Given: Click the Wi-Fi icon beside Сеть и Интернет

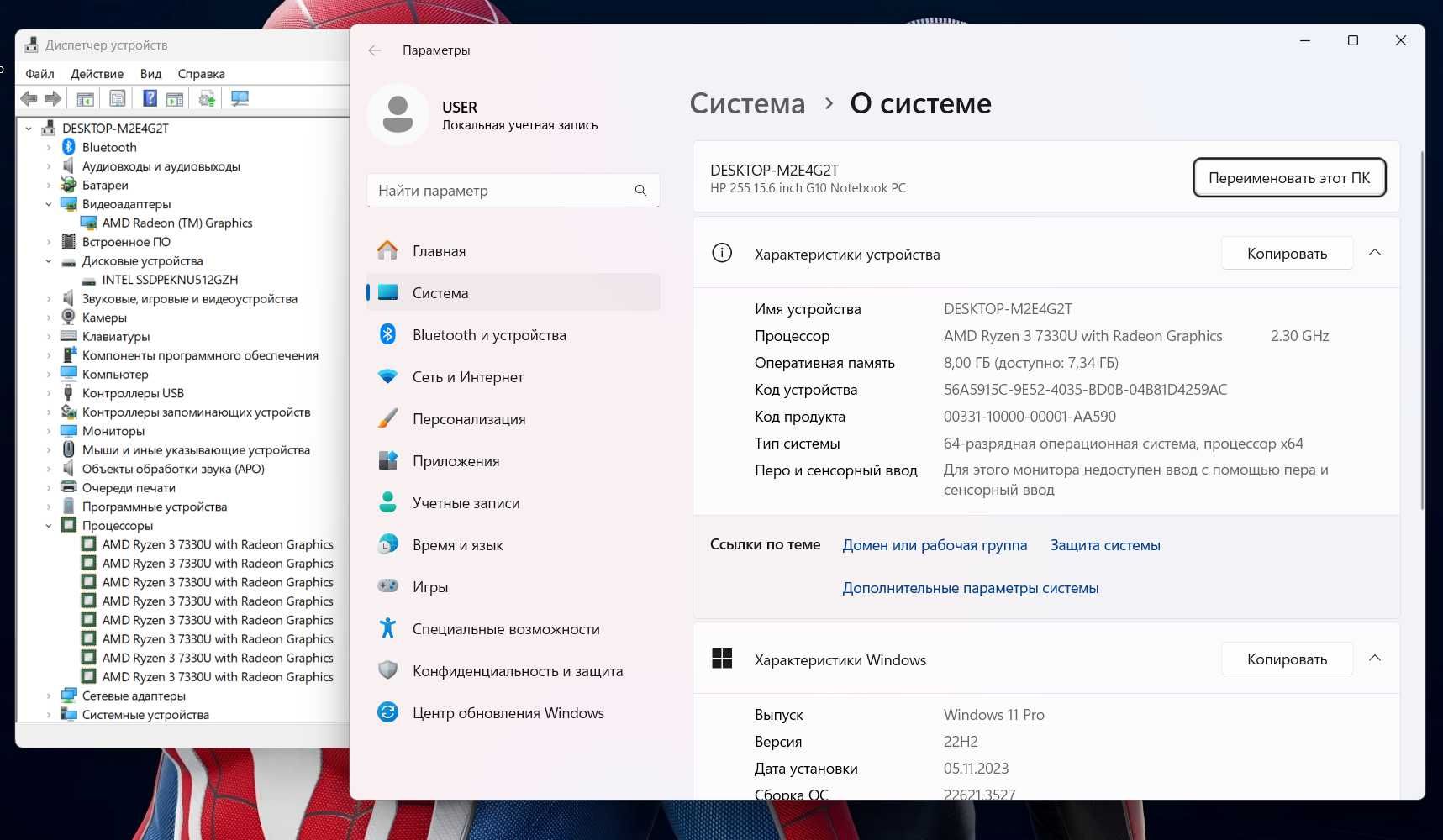Looking at the screenshot, I should (387, 376).
